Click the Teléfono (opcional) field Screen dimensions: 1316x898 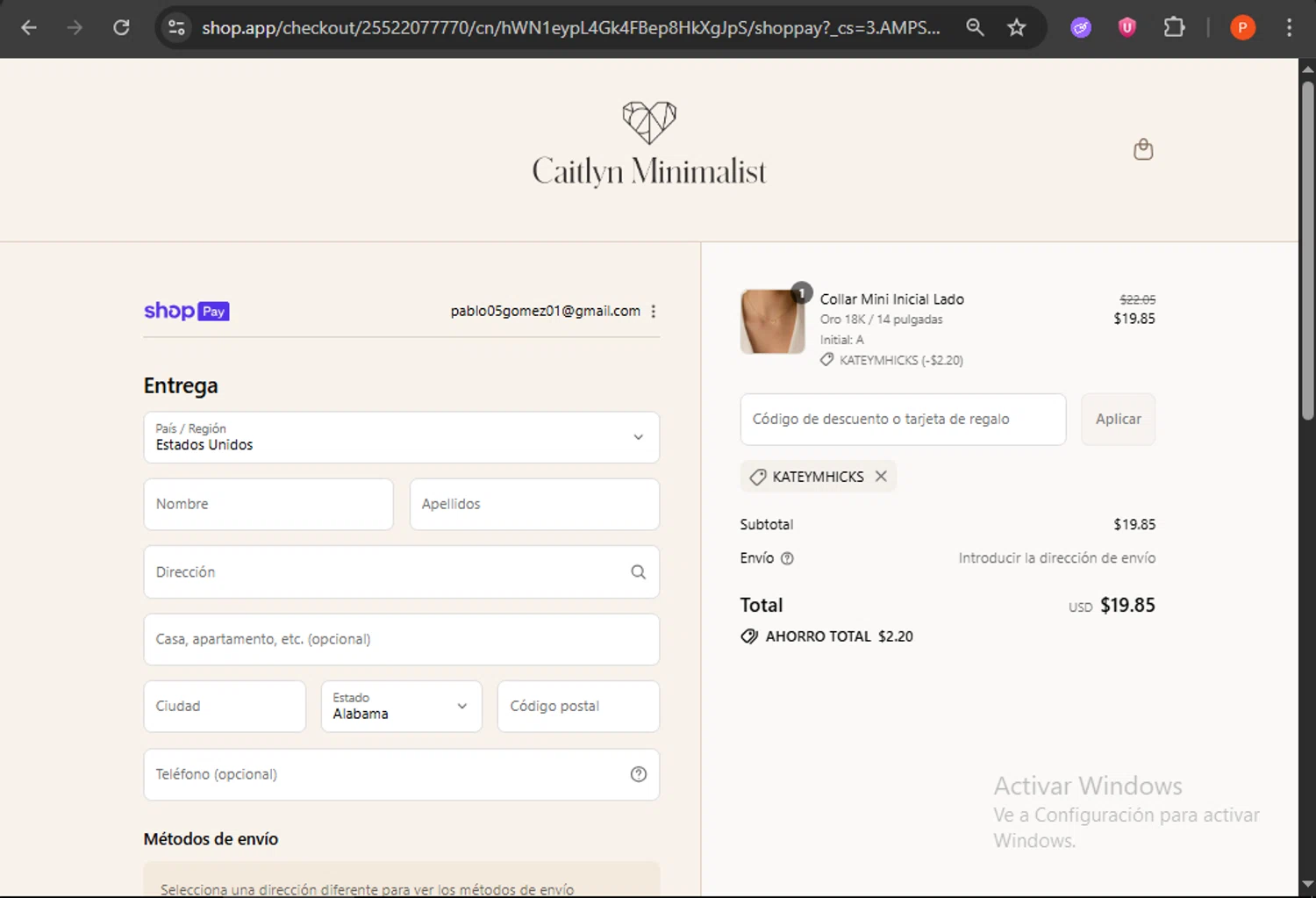[401, 773]
